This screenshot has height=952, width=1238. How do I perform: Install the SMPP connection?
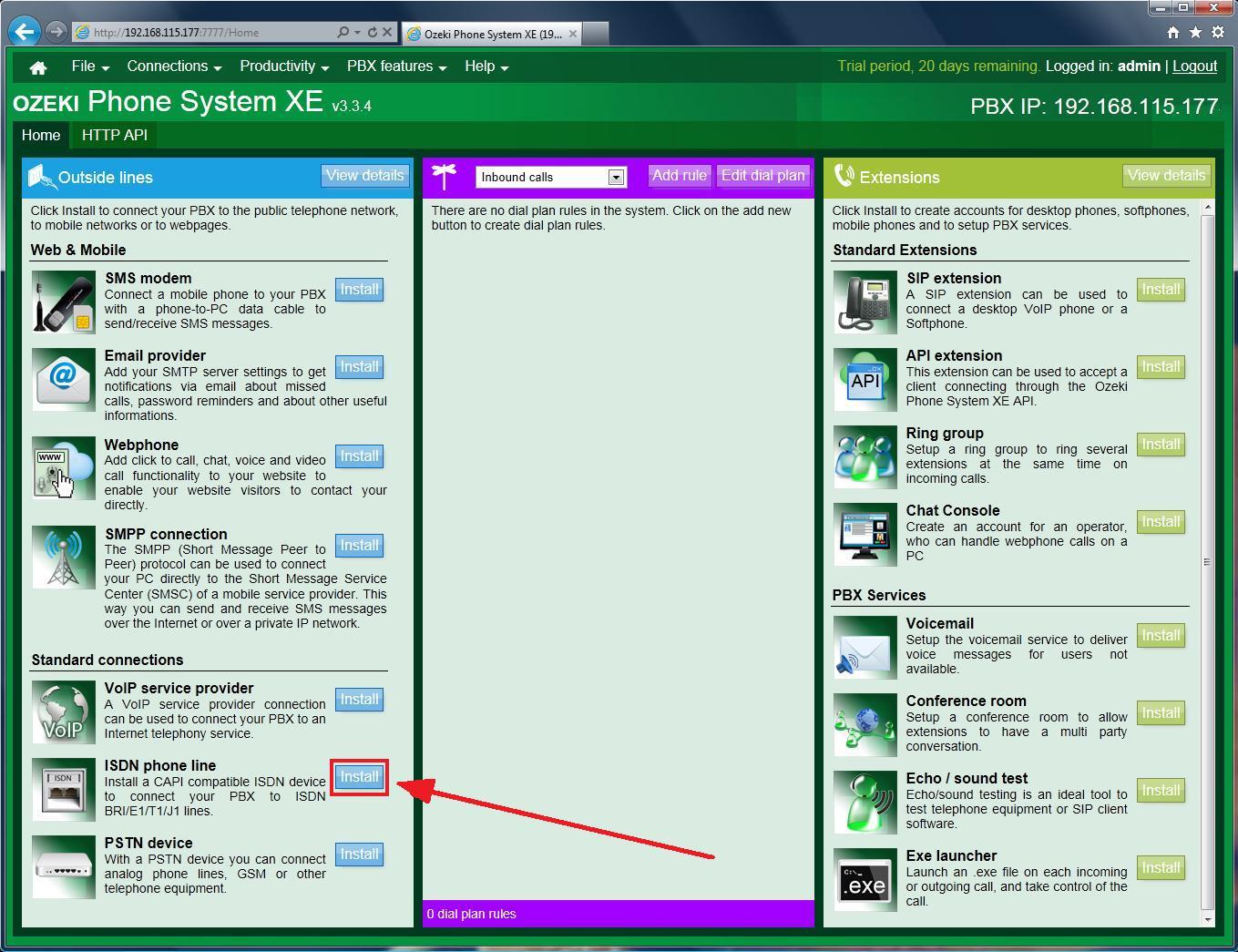[359, 546]
